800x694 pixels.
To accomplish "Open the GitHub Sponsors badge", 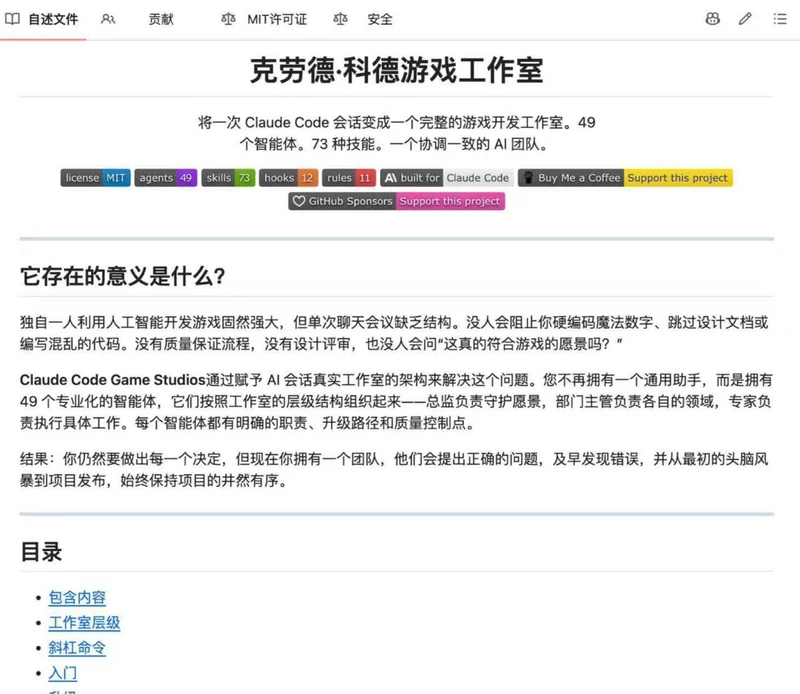I will [396, 201].
